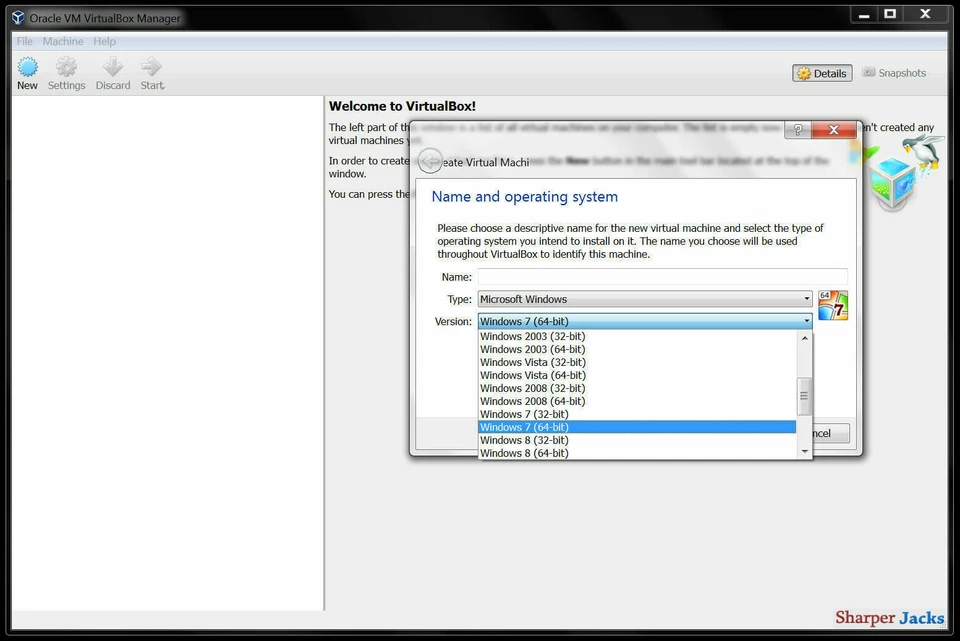960x641 pixels.
Task: Open the Type dropdown
Action: [x=808, y=298]
